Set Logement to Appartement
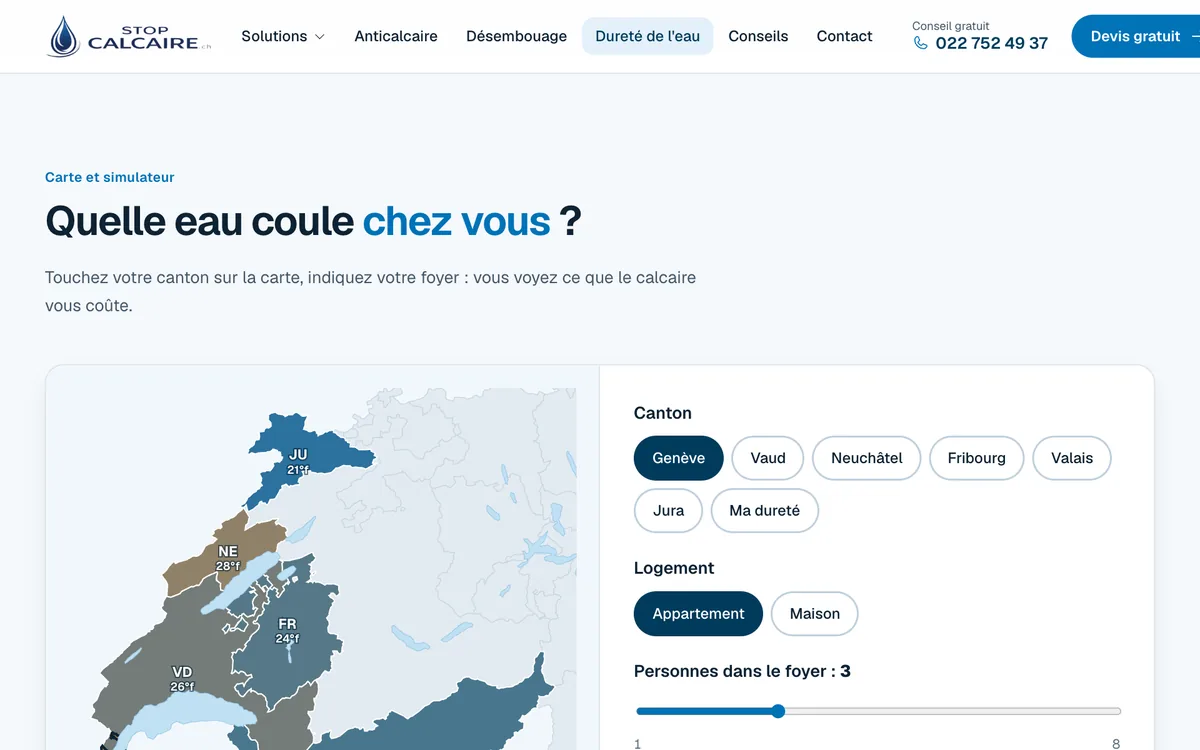 [699, 614]
